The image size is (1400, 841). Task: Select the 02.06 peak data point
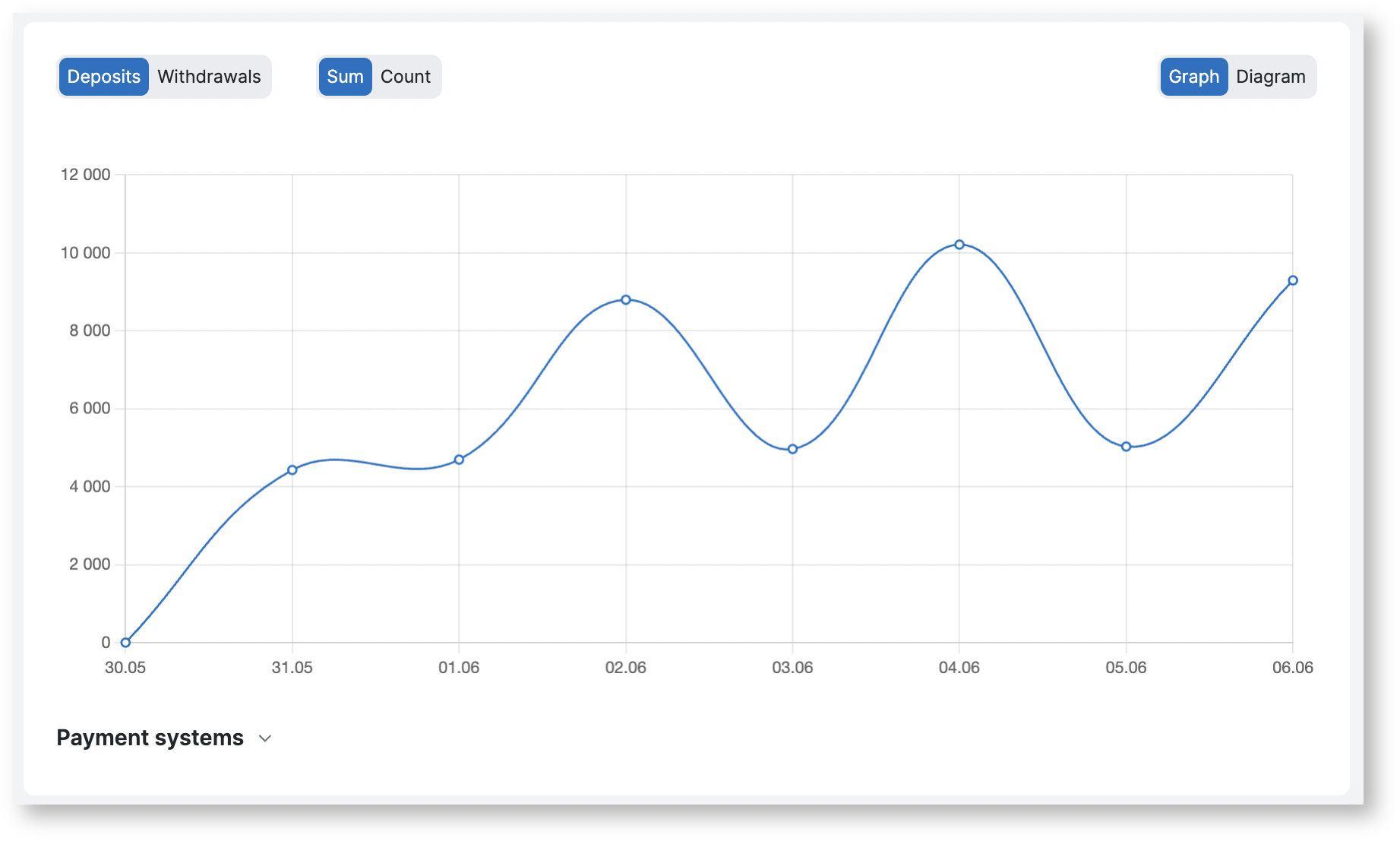(x=626, y=300)
